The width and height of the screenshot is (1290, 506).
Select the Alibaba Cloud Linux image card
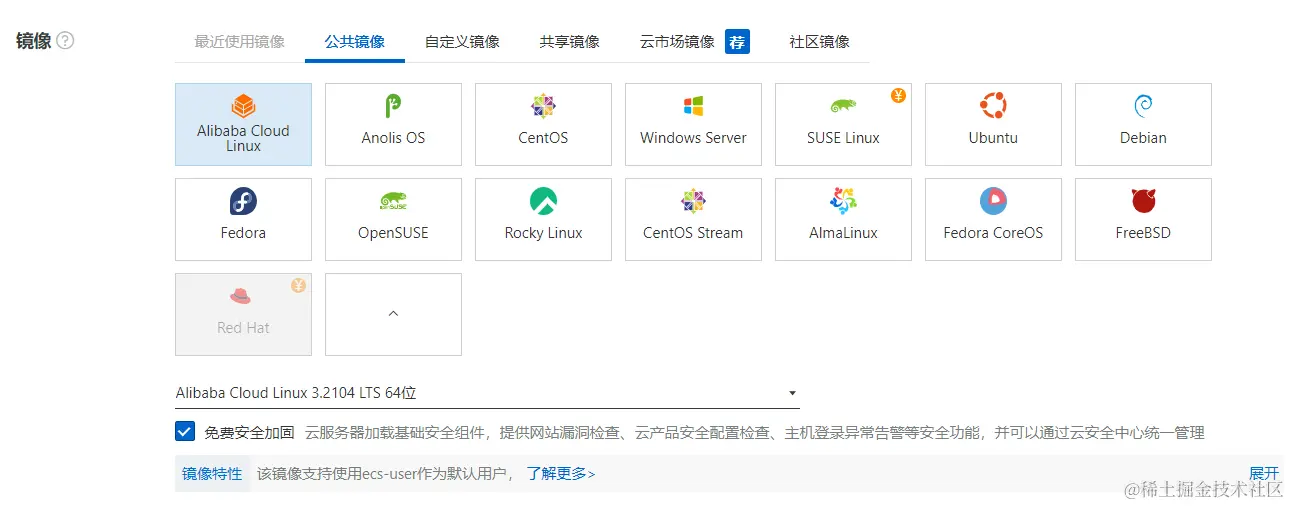tap(243, 124)
